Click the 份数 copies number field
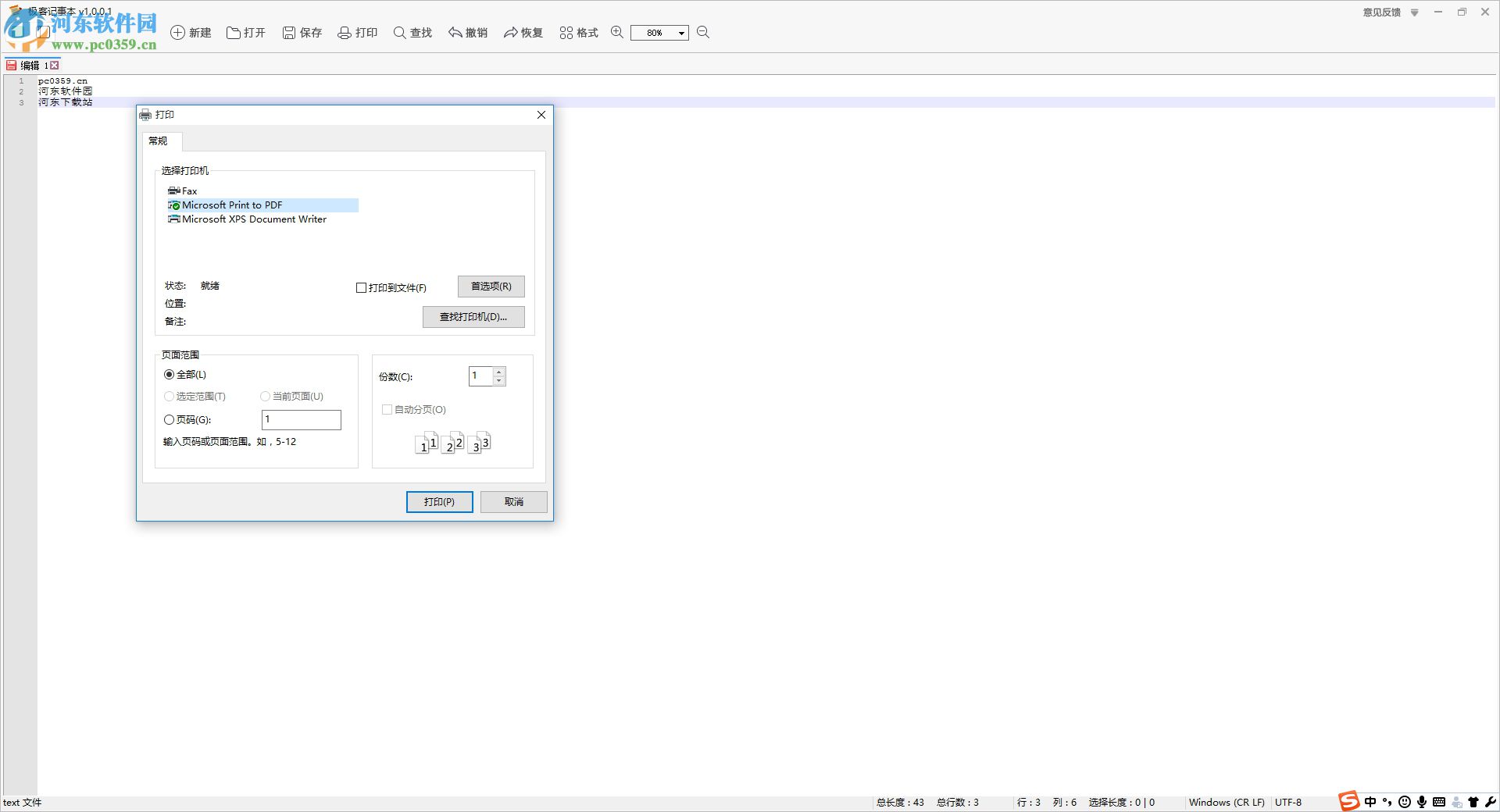This screenshot has width=1500, height=812. (481, 376)
